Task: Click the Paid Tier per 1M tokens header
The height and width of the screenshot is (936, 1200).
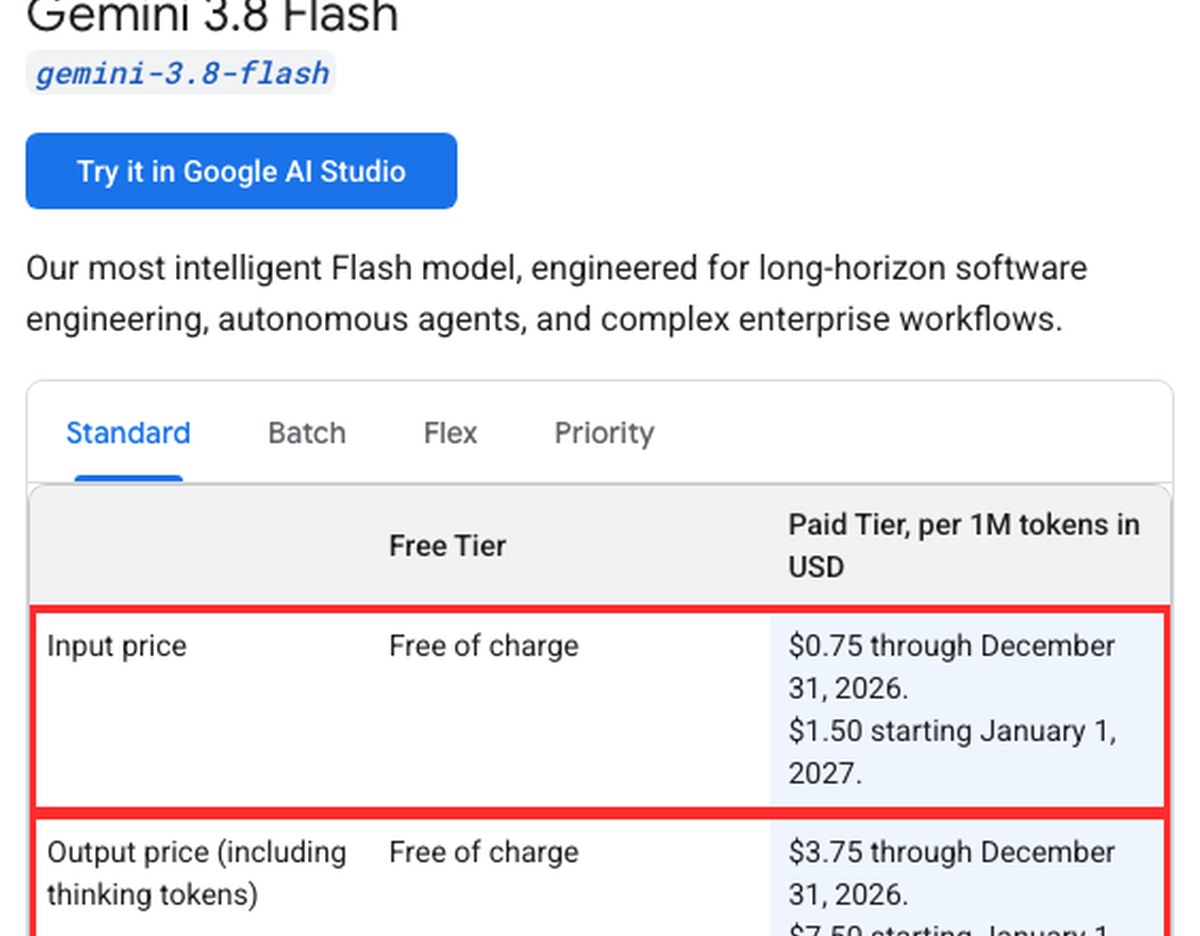Action: coord(964,546)
